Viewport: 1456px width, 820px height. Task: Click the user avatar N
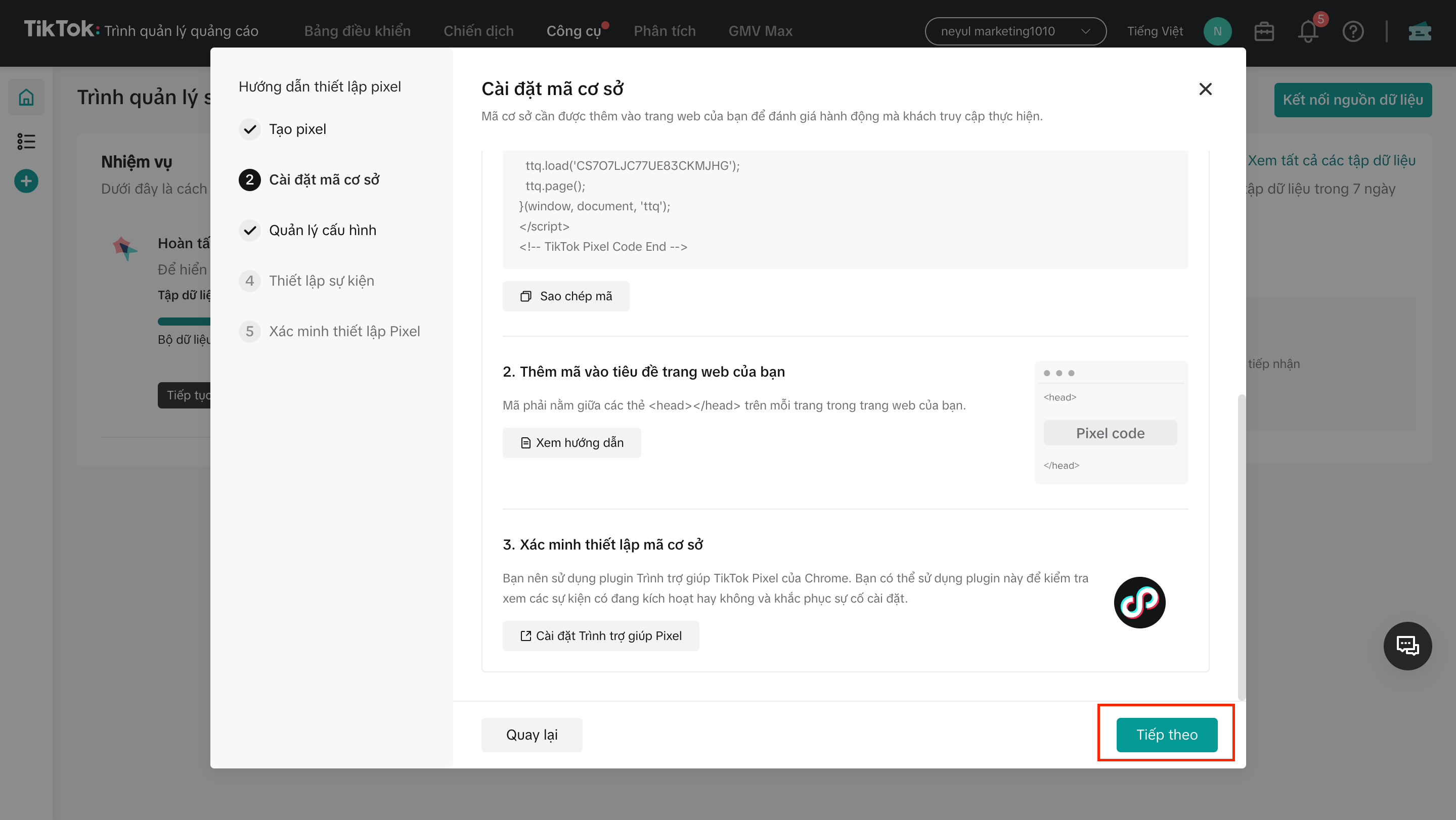[x=1217, y=31]
